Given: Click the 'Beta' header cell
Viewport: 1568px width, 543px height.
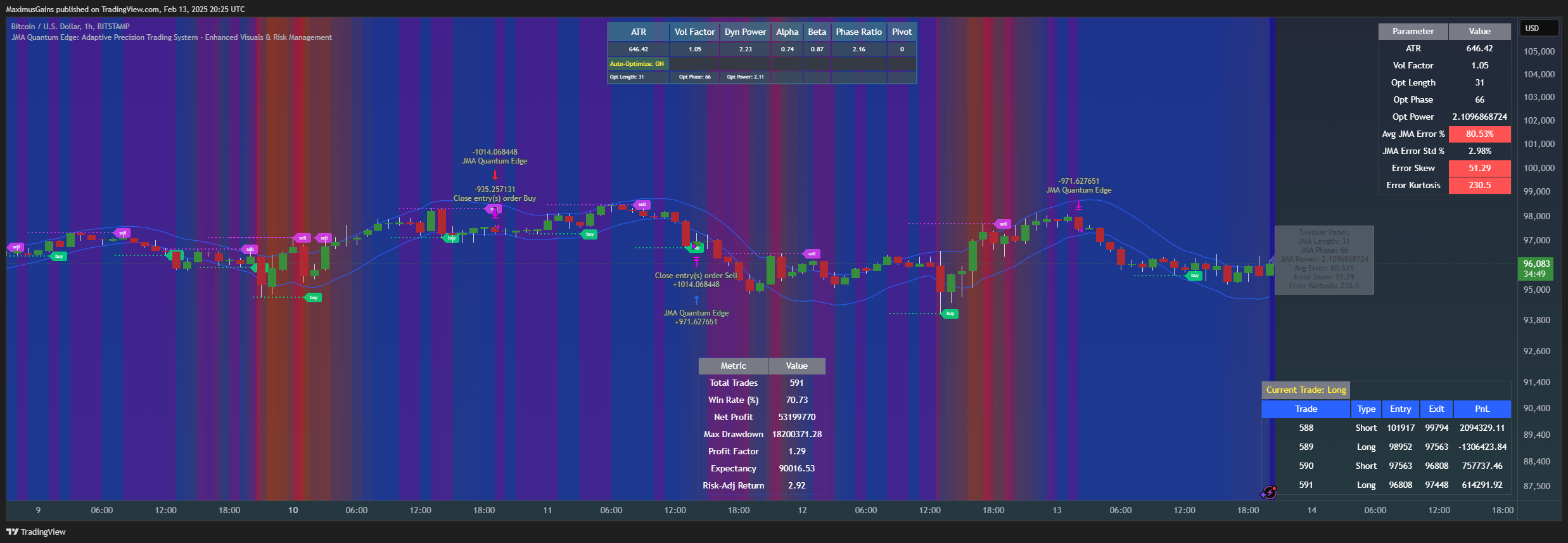Looking at the screenshot, I should pos(817,32).
